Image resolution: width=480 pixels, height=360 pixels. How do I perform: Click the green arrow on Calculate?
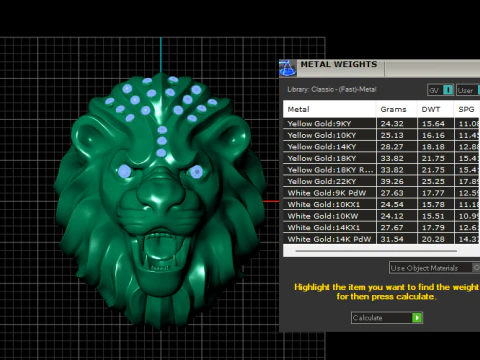tap(417, 318)
